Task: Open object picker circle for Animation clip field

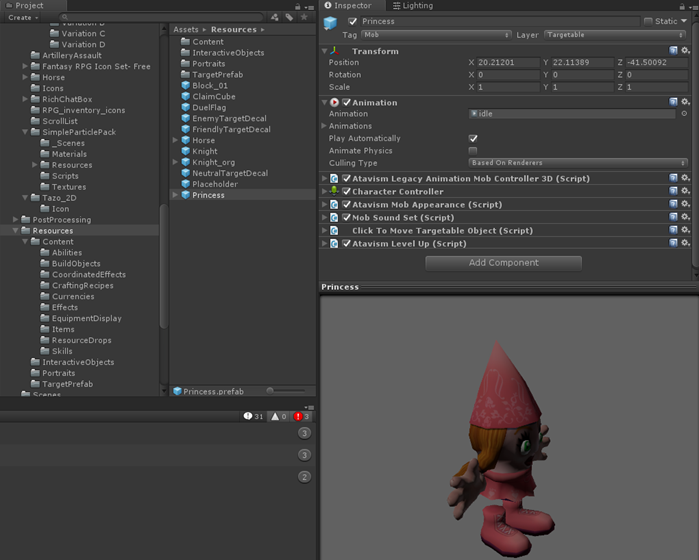Action: click(x=684, y=114)
